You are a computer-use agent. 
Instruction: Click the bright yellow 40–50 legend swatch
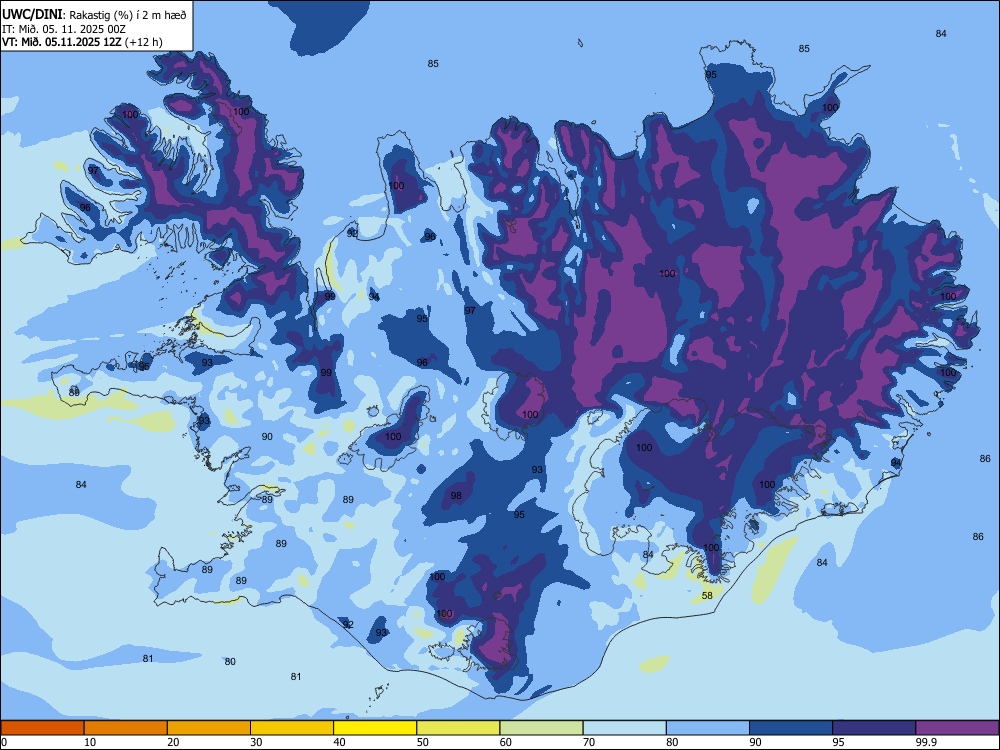pos(375,728)
